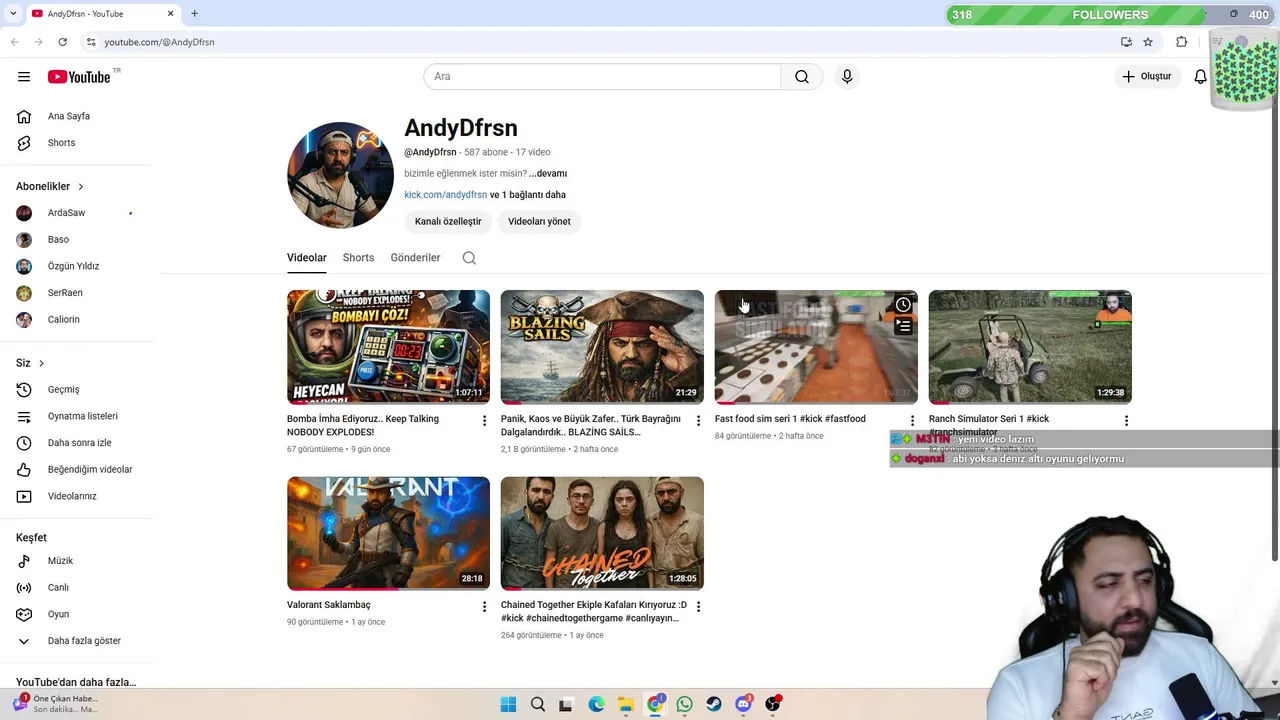Screen dimensions: 1280x720
Task: Click the address bar URL
Action: [x=159, y=42]
